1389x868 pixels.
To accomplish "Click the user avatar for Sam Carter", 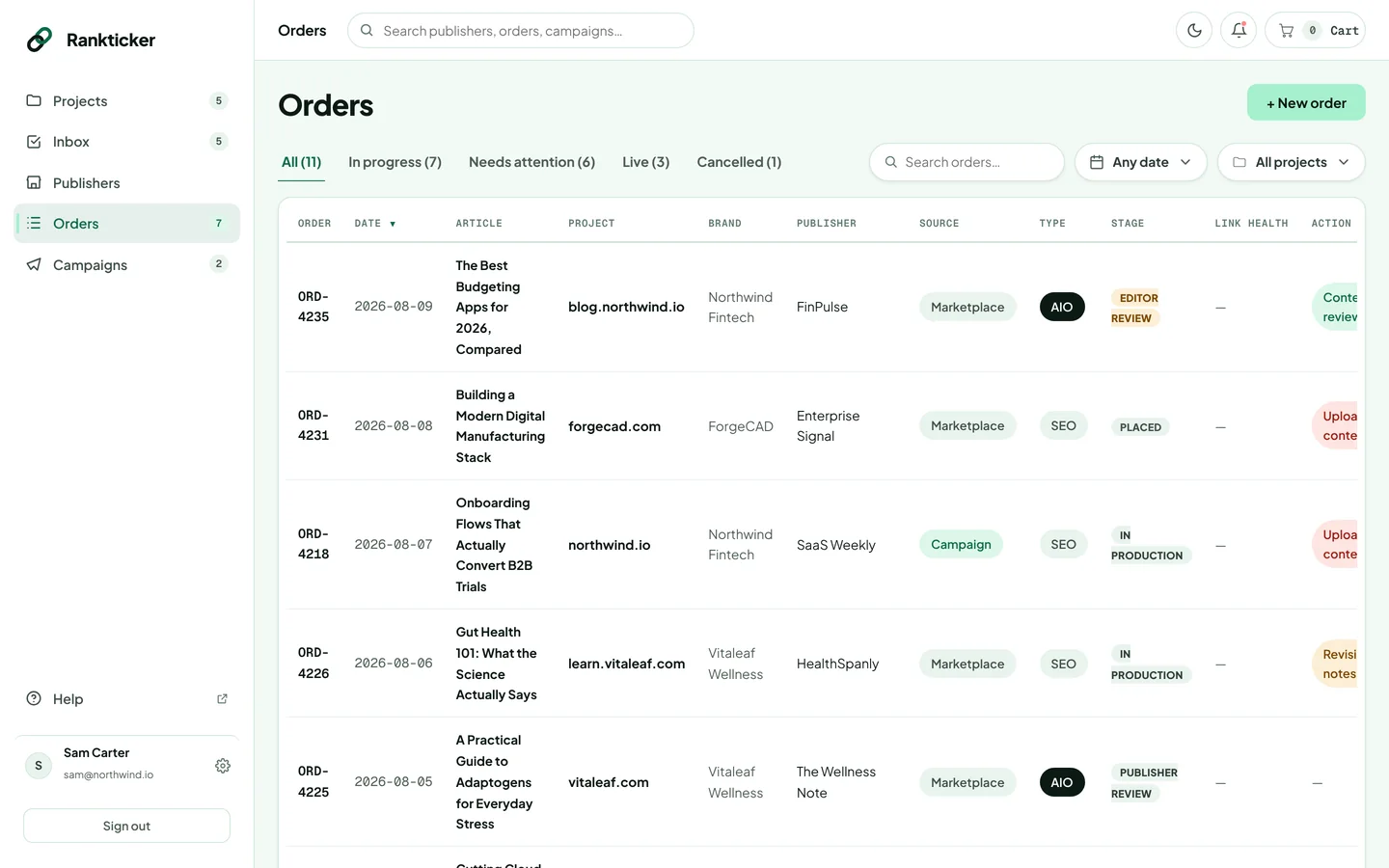I will pos(39,766).
